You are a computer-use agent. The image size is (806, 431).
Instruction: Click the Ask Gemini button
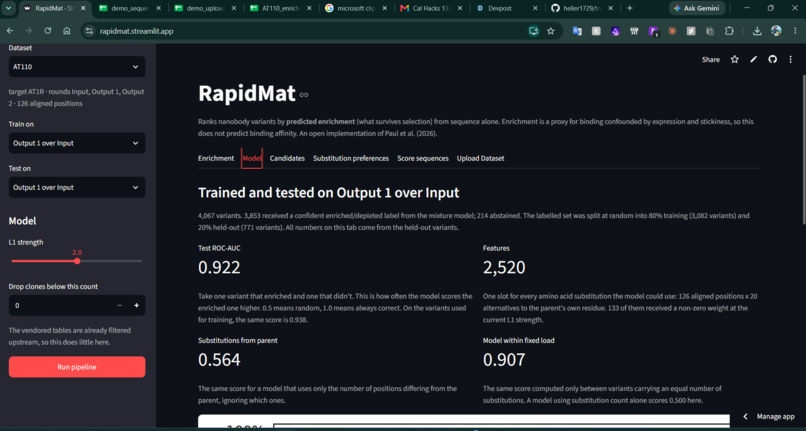(697, 8)
